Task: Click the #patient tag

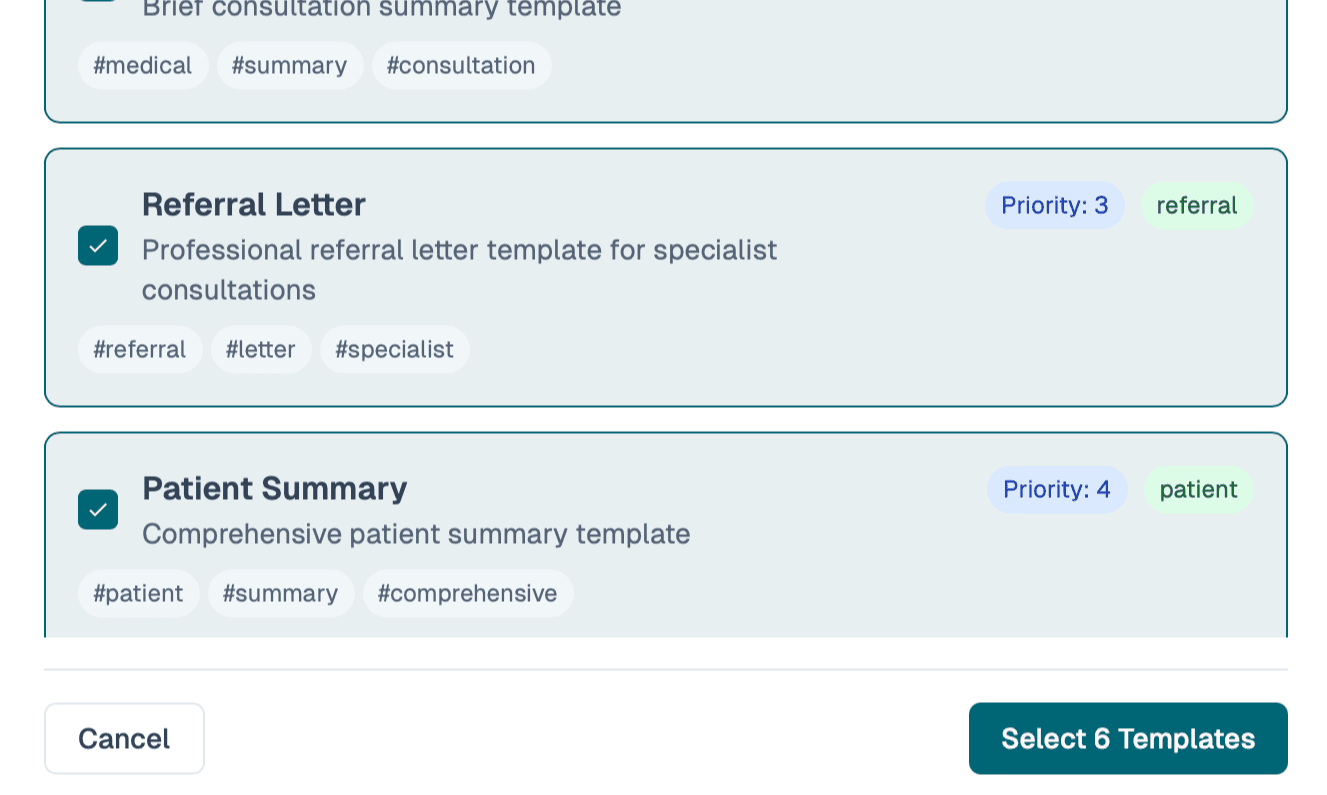Action: [x=138, y=593]
